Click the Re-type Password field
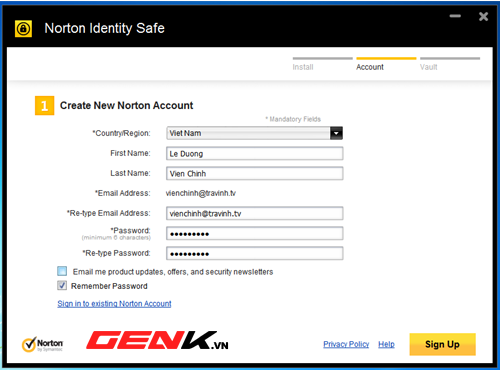The width and height of the screenshot is (500, 370). [x=255, y=253]
